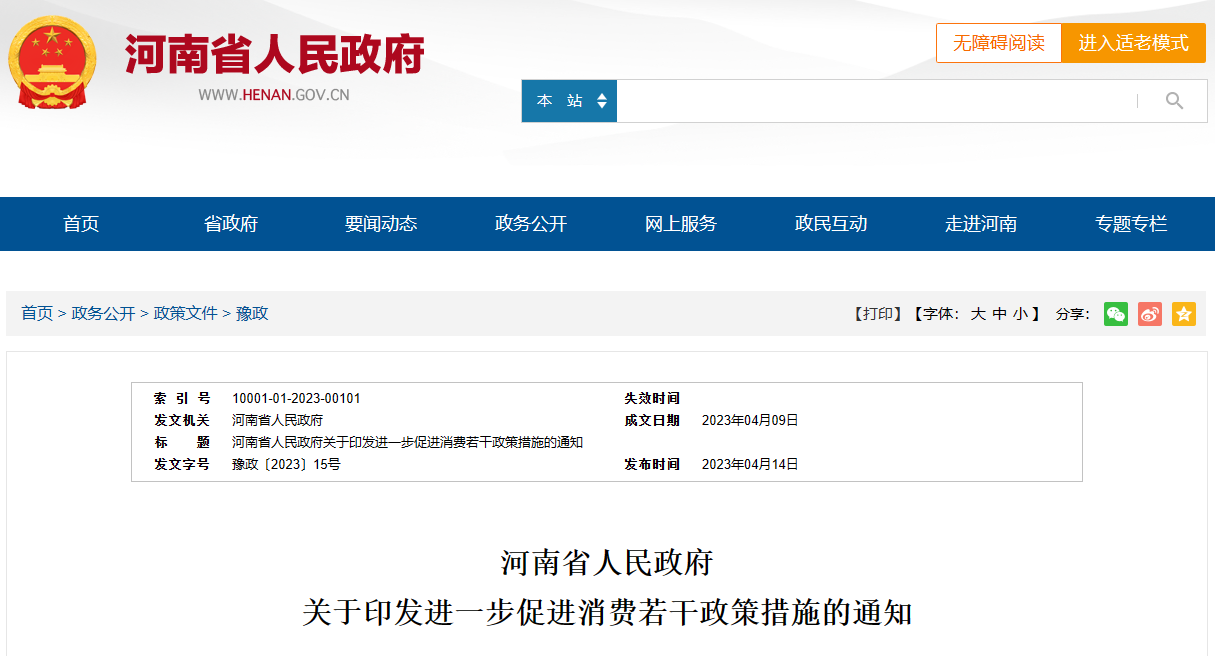This screenshot has height=656, width=1215.
Task: Click the 河南省人民政府 site title
Action: pyautogui.click(x=275, y=54)
